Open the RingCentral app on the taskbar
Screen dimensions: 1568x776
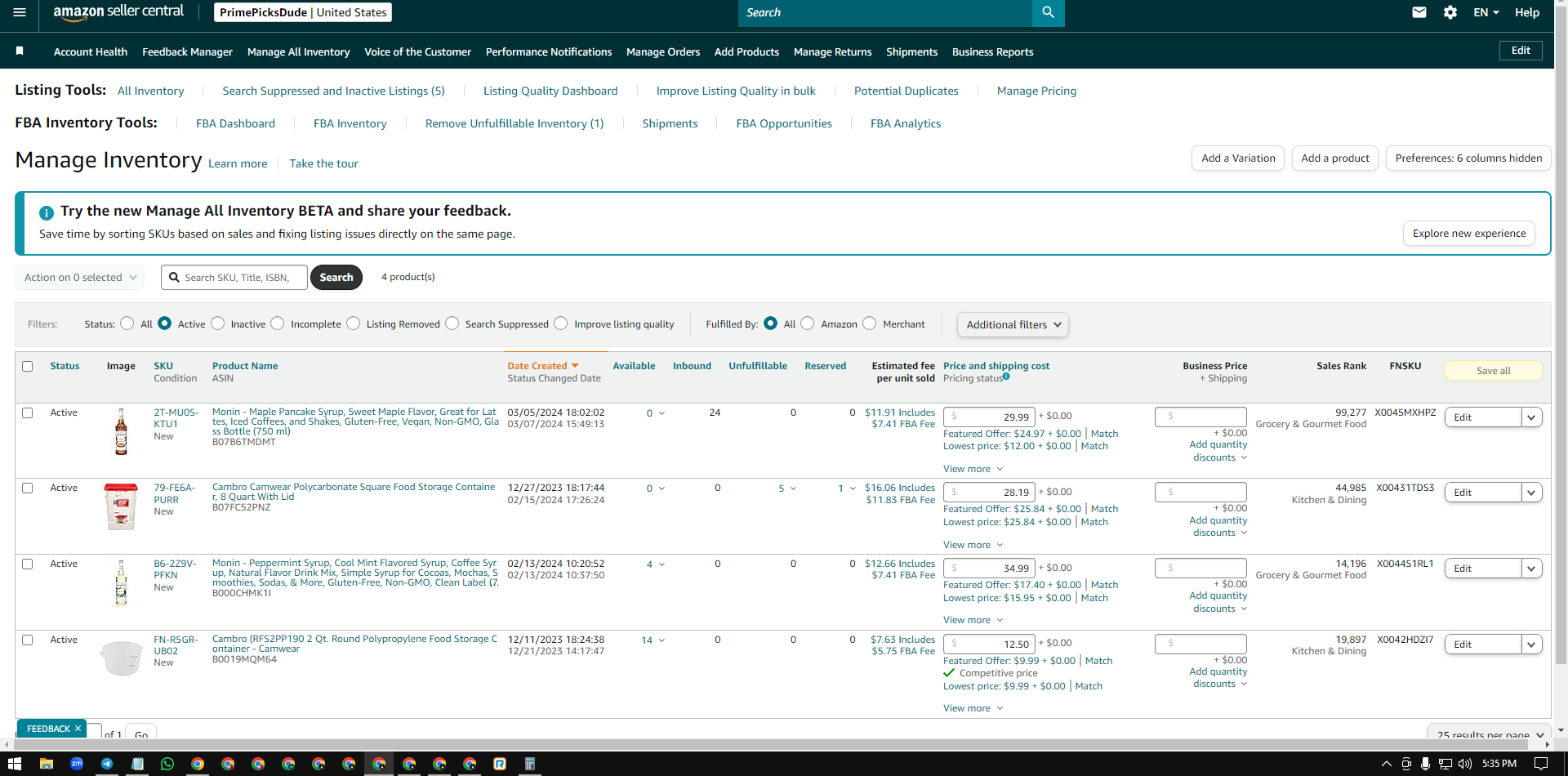[x=499, y=764]
